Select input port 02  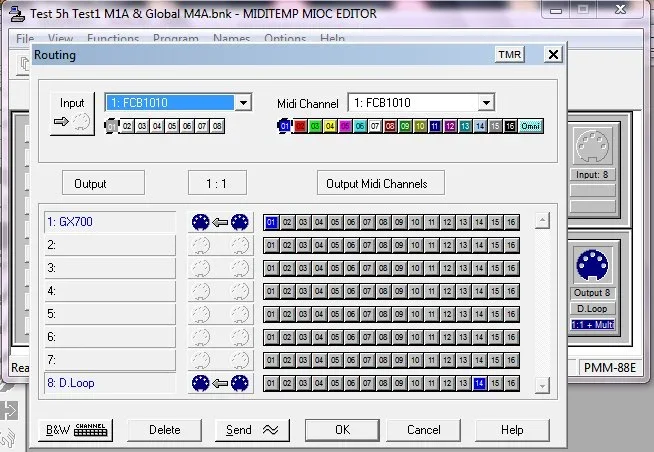coord(127,126)
